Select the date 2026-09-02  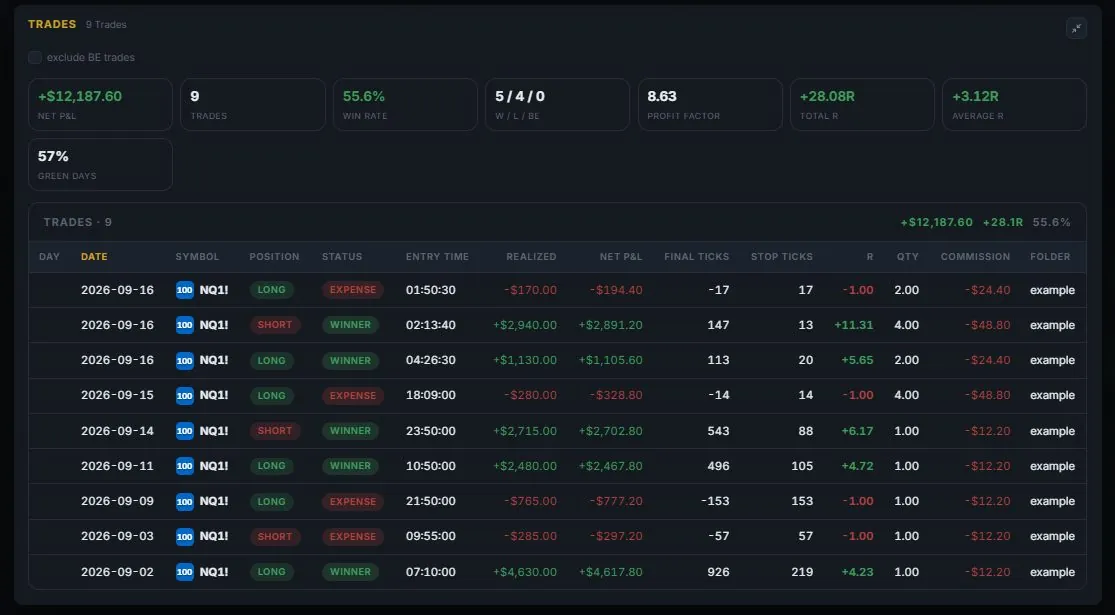(x=117, y=572)
